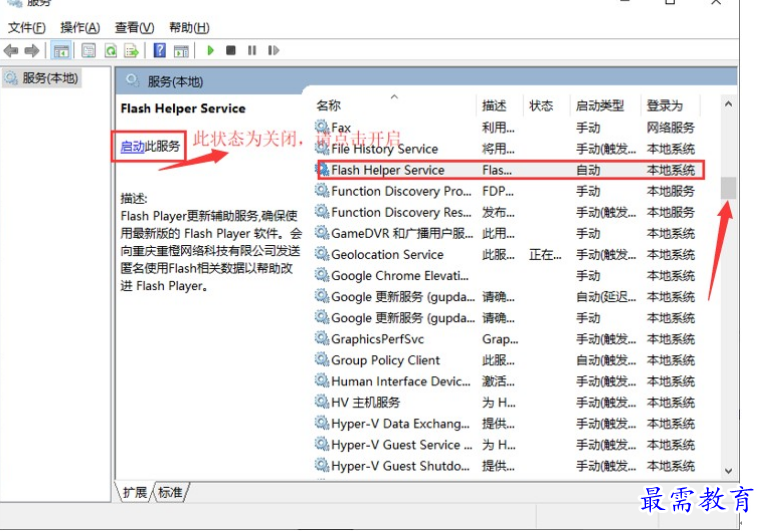Click the vertical scrollbar thumb

728,188
